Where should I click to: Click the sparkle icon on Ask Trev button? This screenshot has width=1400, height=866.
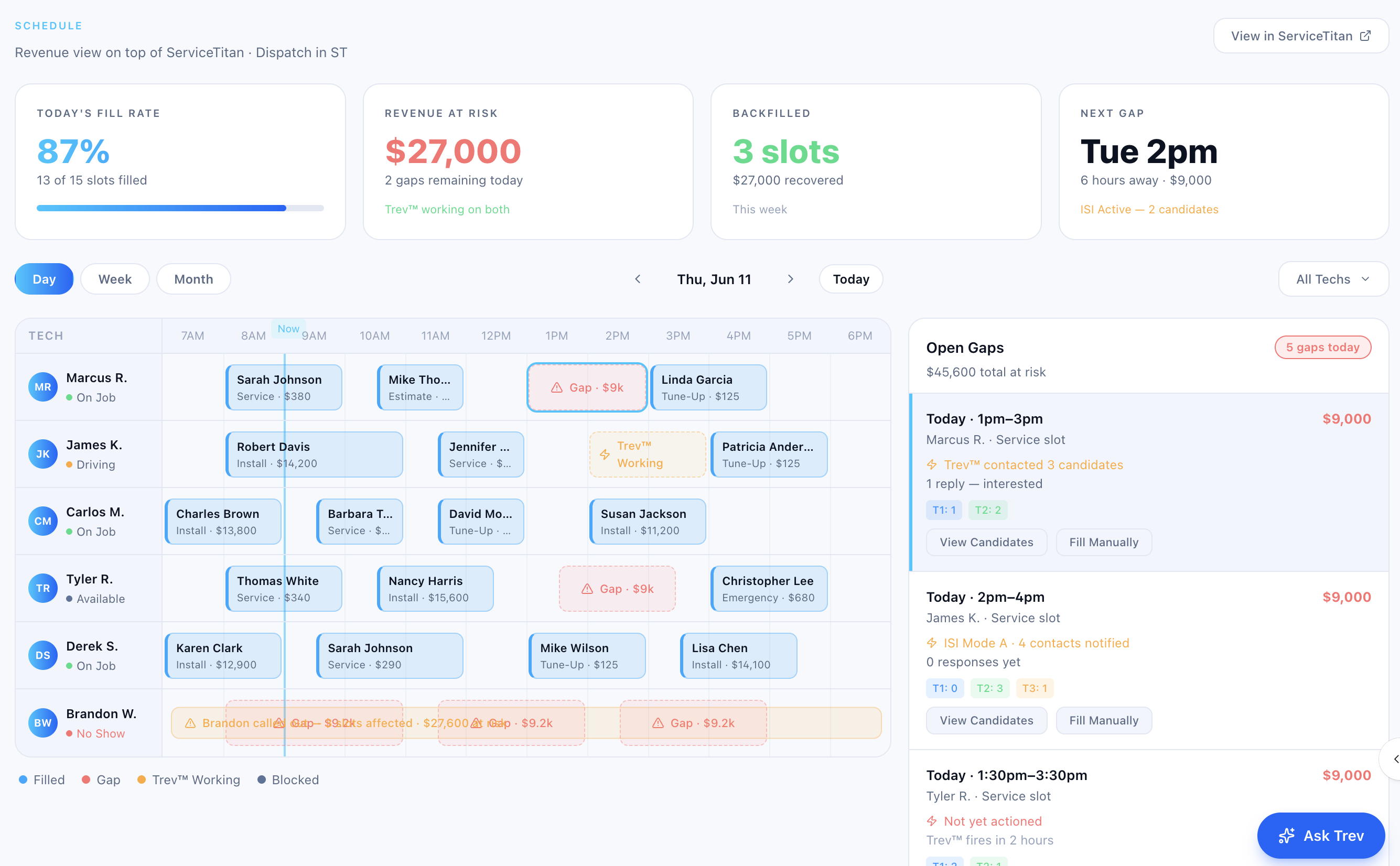pyautogui.click(x=1287, y=836)
